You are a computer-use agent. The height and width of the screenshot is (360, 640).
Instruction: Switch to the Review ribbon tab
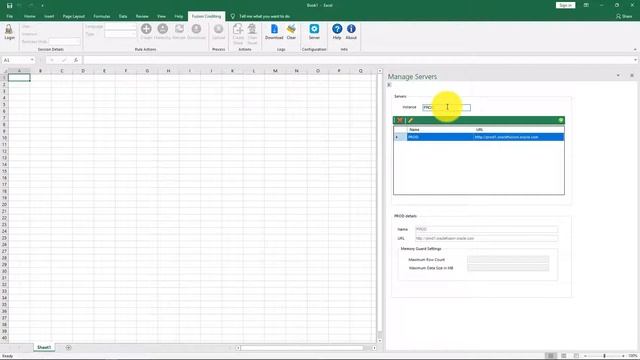pyautogui.click(x=142, y=16)
